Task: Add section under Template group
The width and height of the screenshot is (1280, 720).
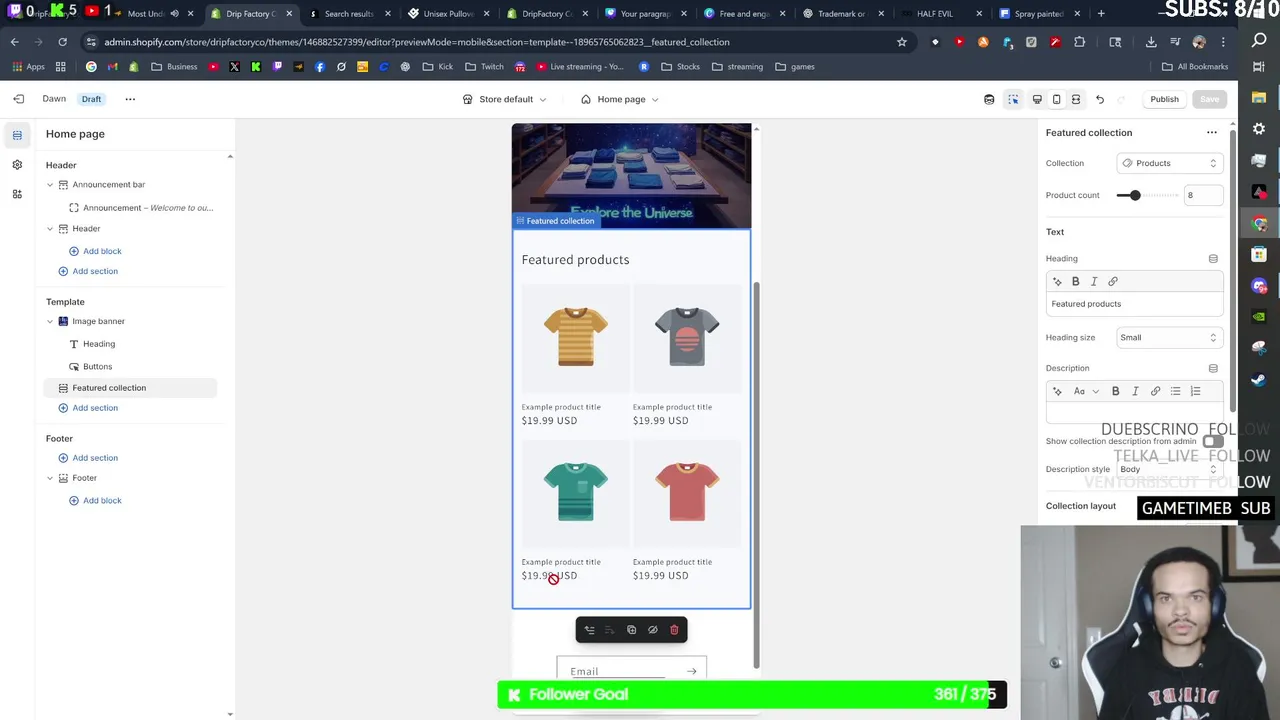Action: click(x=88, y=408)
